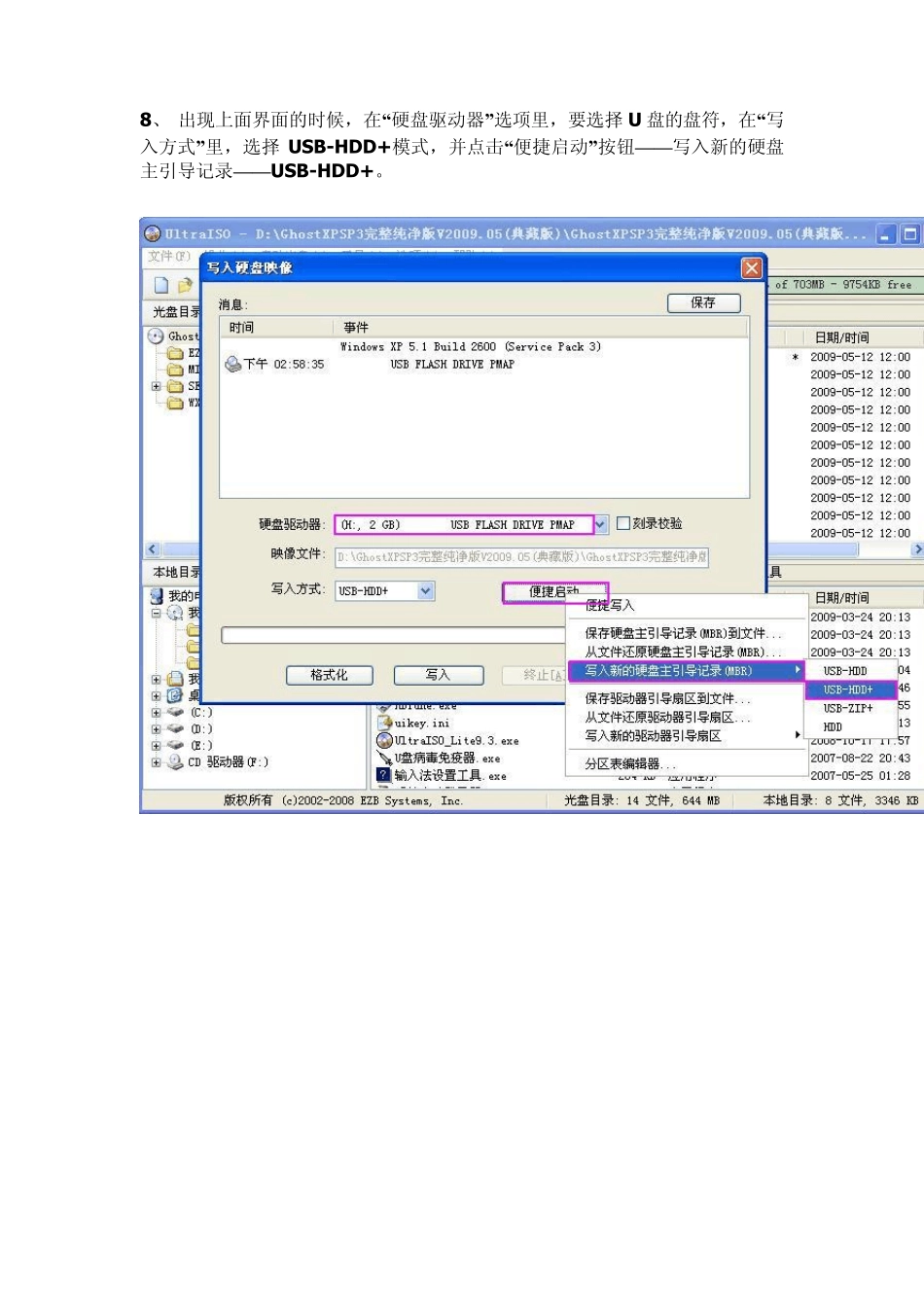Click the 时间 column header
This screenshot has width=924, height=1307.
coord(277,328)
